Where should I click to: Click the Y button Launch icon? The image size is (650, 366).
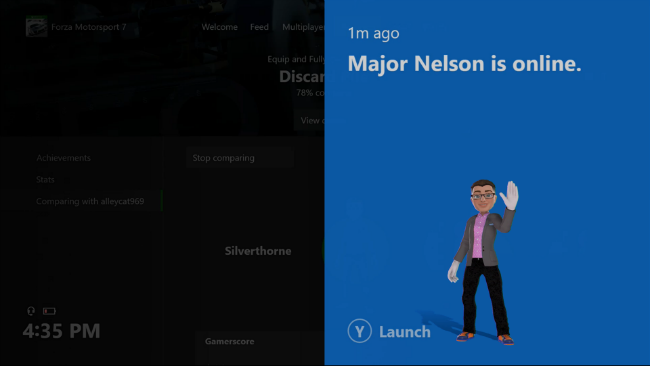(x=359, y=331)
